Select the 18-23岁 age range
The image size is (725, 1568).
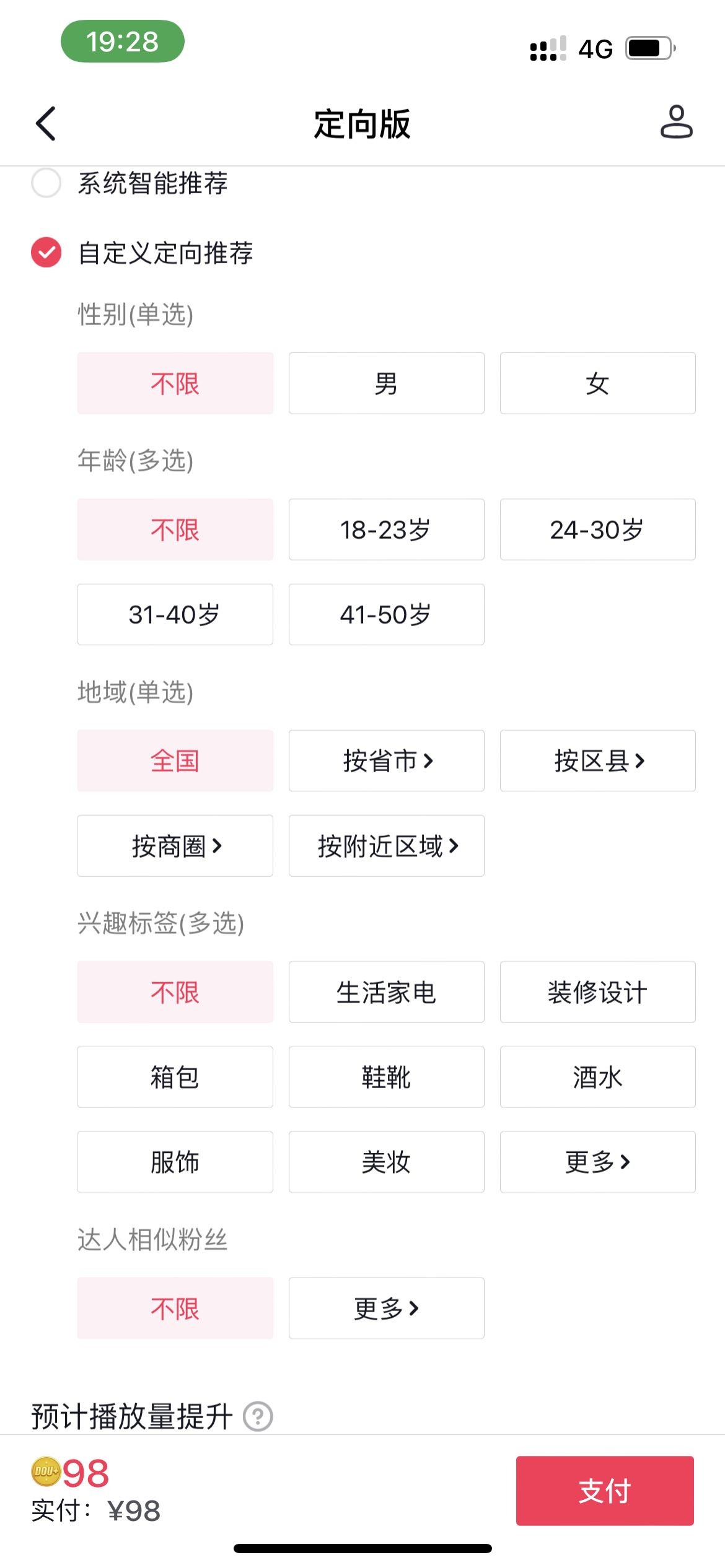(x=386, y=529)
